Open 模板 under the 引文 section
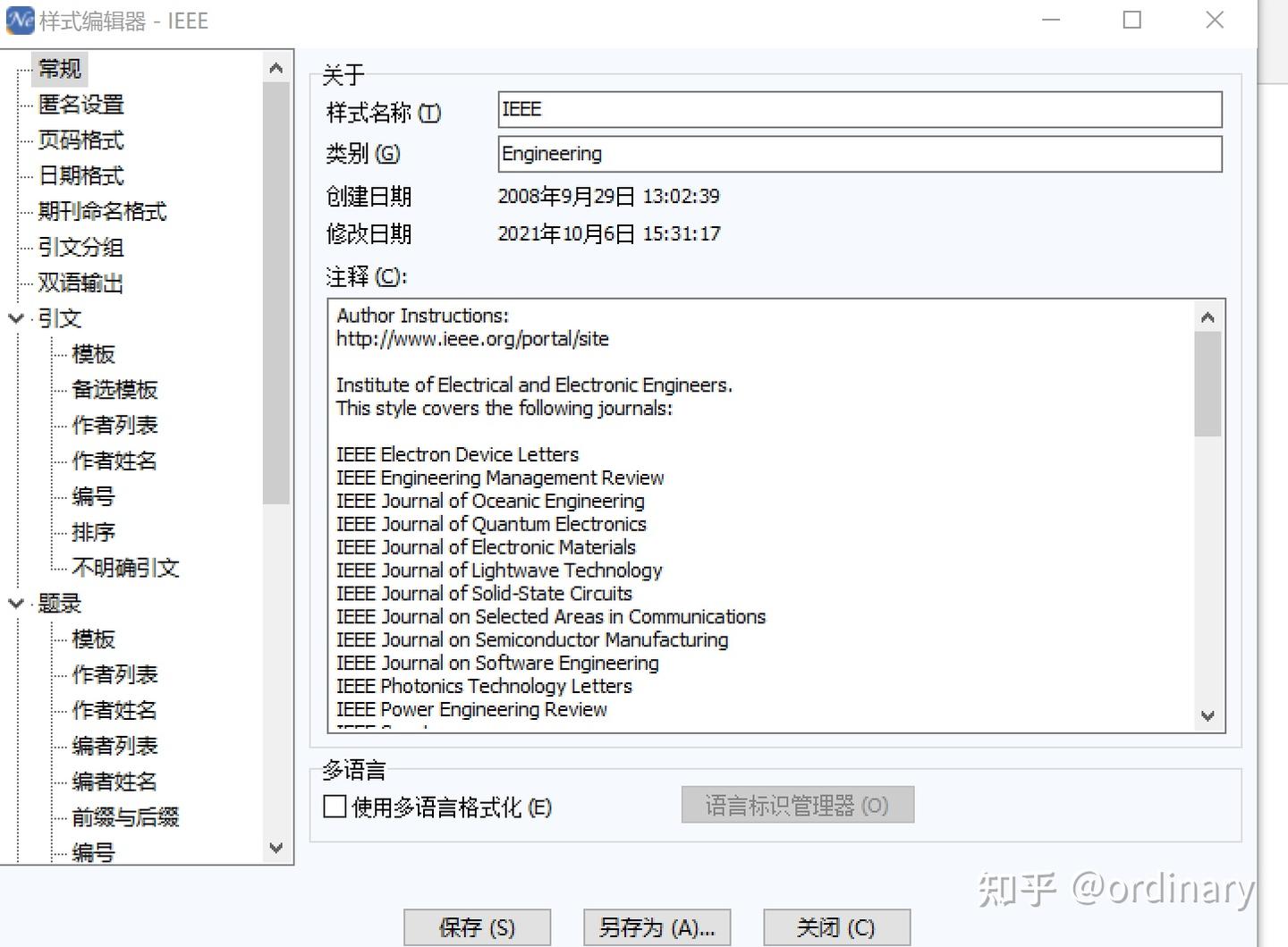This screenshot has width=1288, height=947. pyautogui.click(x=92, y=354)
